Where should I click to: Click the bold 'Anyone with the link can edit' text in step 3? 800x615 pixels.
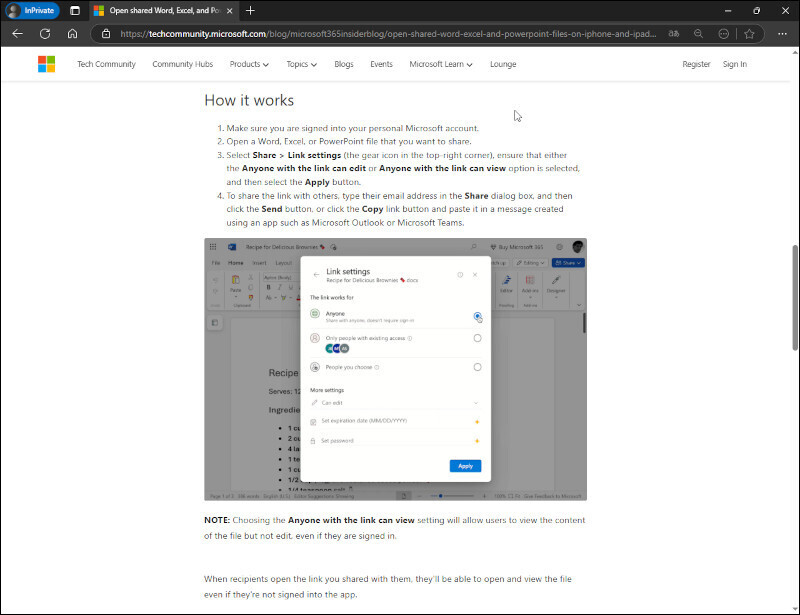[304, 168]
